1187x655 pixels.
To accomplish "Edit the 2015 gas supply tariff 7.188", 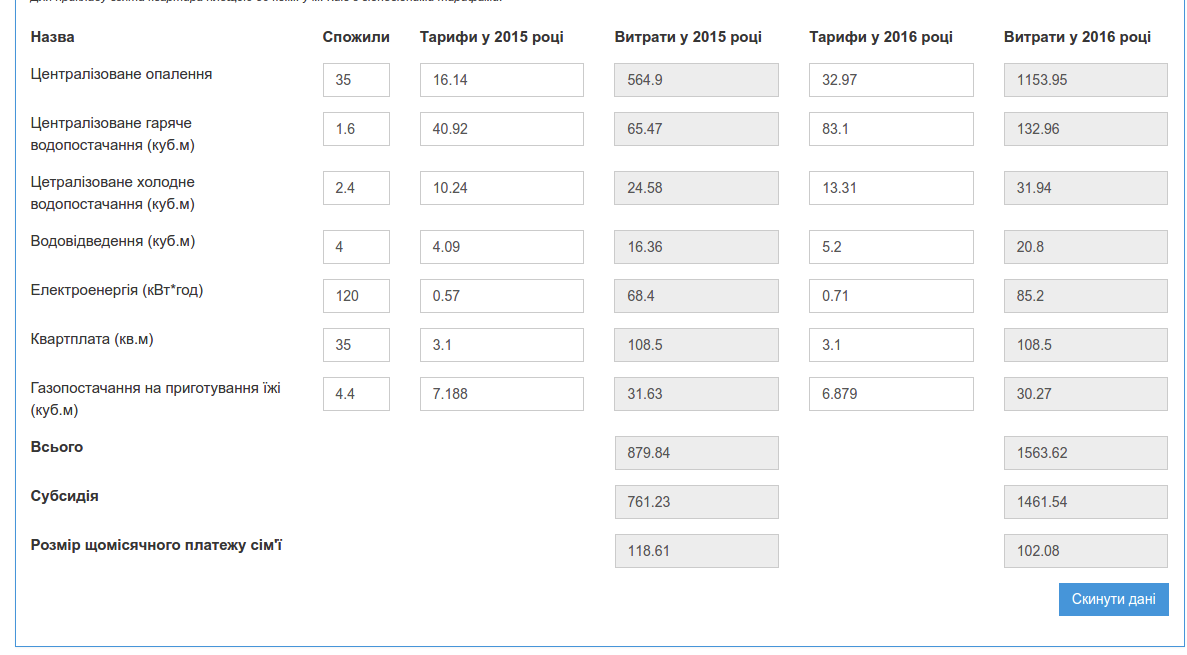I will (501, 394).
